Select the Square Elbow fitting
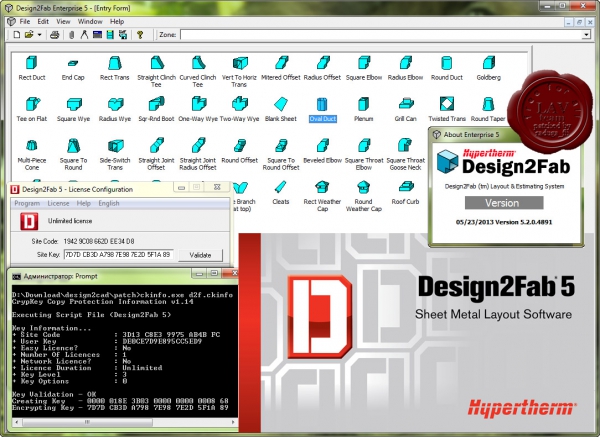 coord(364,63)
